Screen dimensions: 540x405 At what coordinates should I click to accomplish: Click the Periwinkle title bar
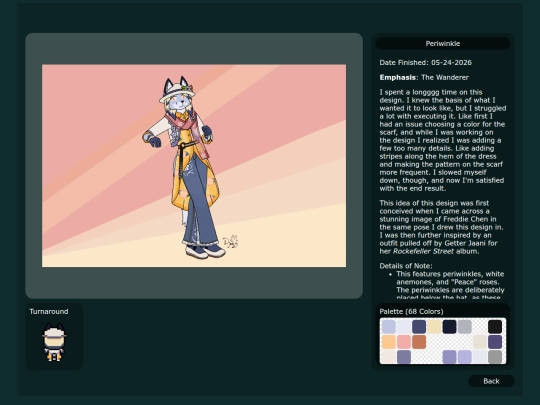(x=443, y=43)
